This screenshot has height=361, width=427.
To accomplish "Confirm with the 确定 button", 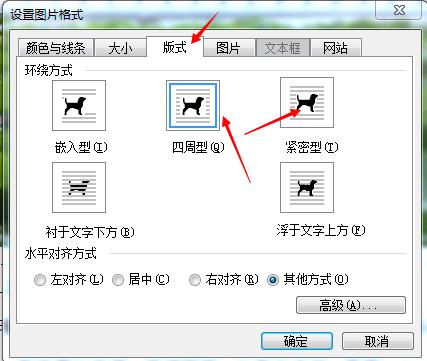I will click(x=297, y=341).
